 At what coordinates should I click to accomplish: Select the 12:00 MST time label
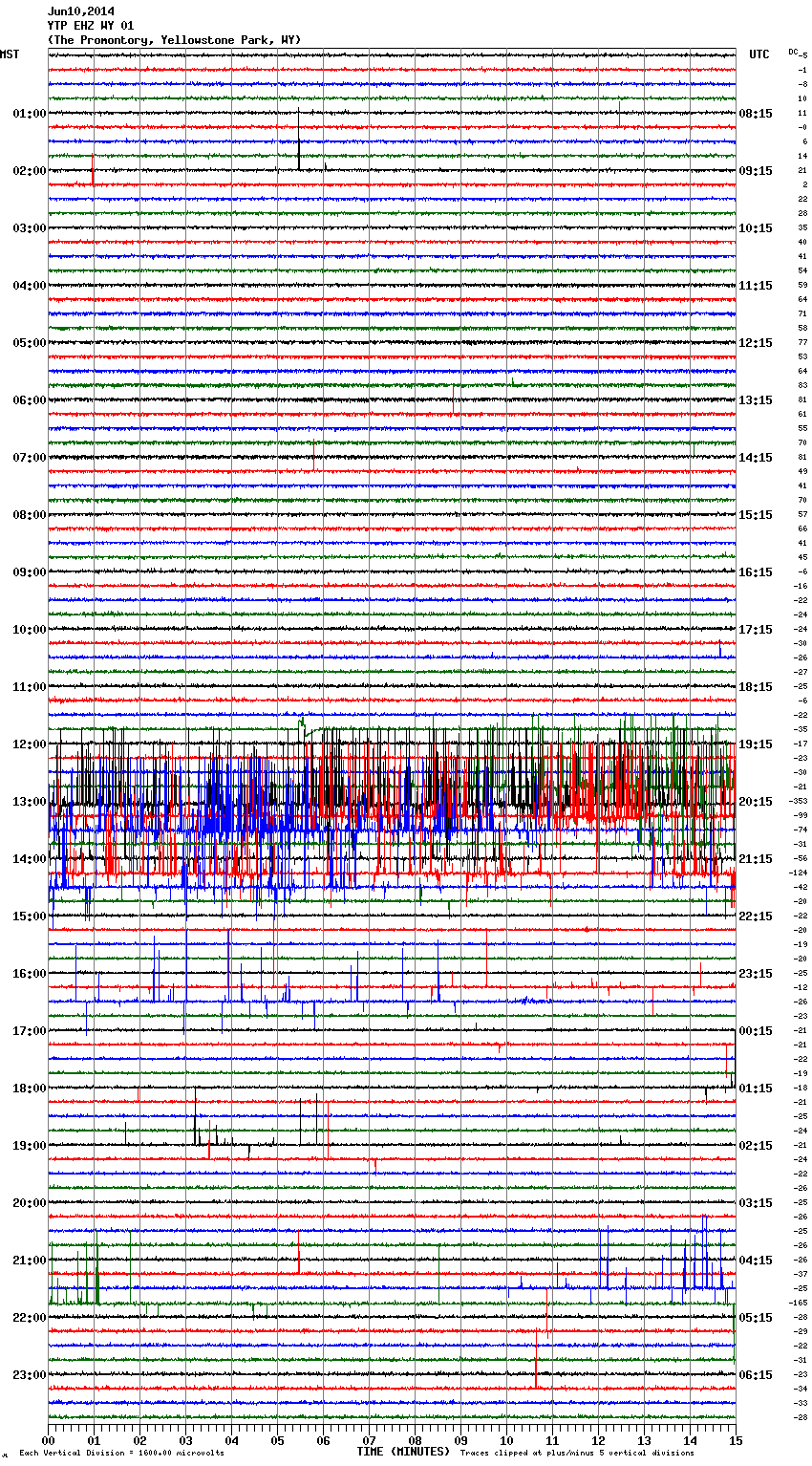pos(29,744)
